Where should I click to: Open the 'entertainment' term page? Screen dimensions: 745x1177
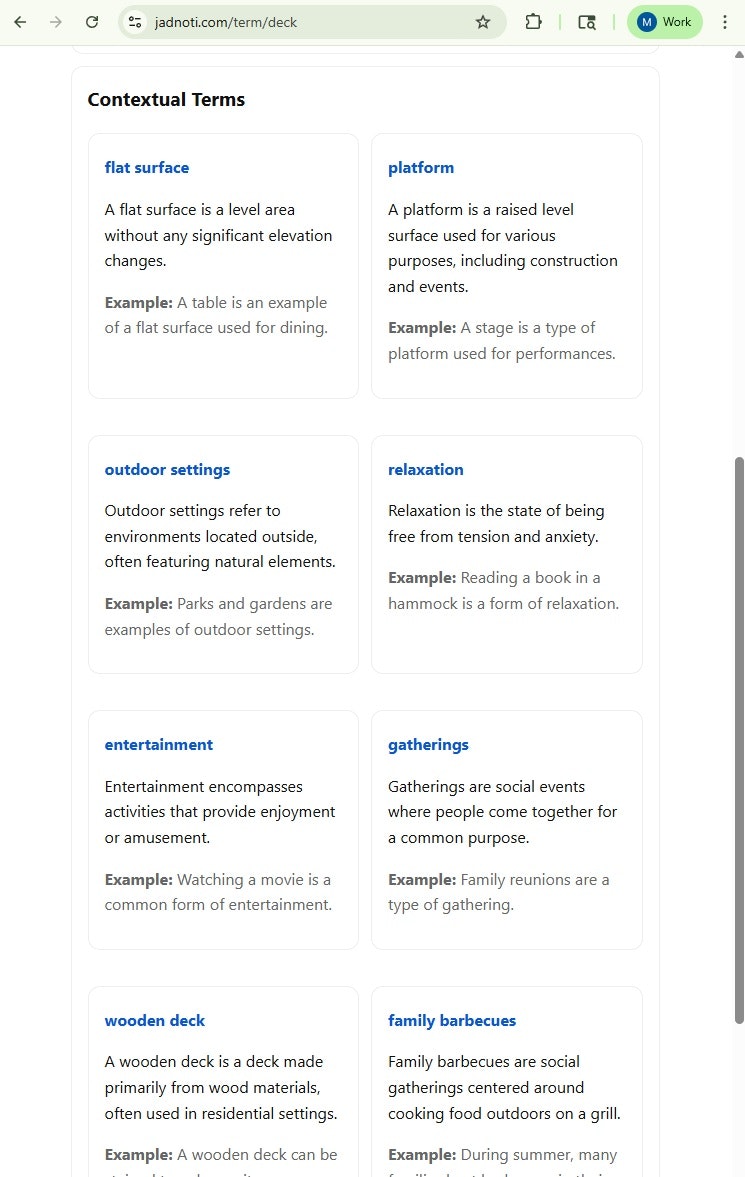[158, 744]
